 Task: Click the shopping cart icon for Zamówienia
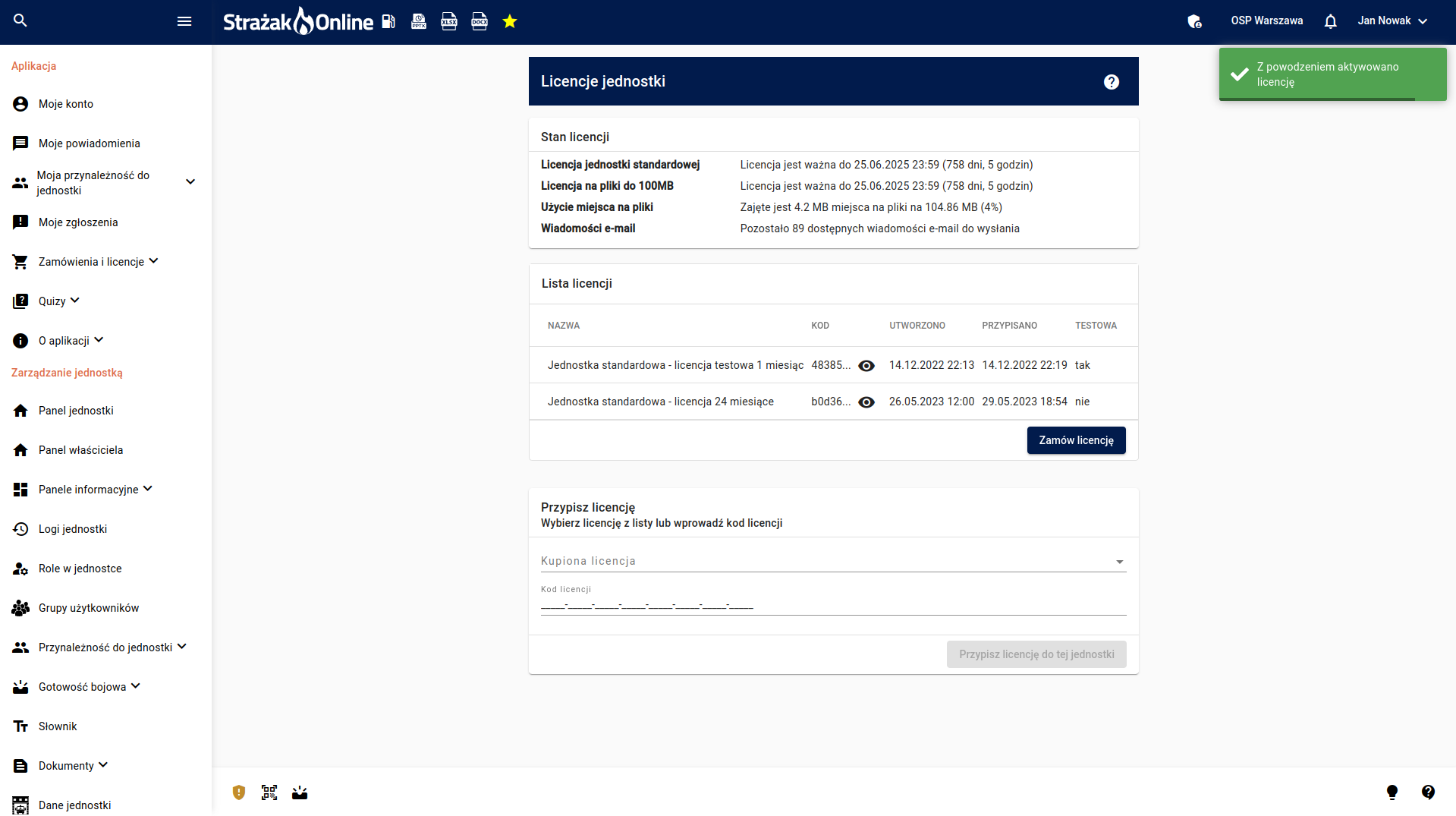pos(20,262)
